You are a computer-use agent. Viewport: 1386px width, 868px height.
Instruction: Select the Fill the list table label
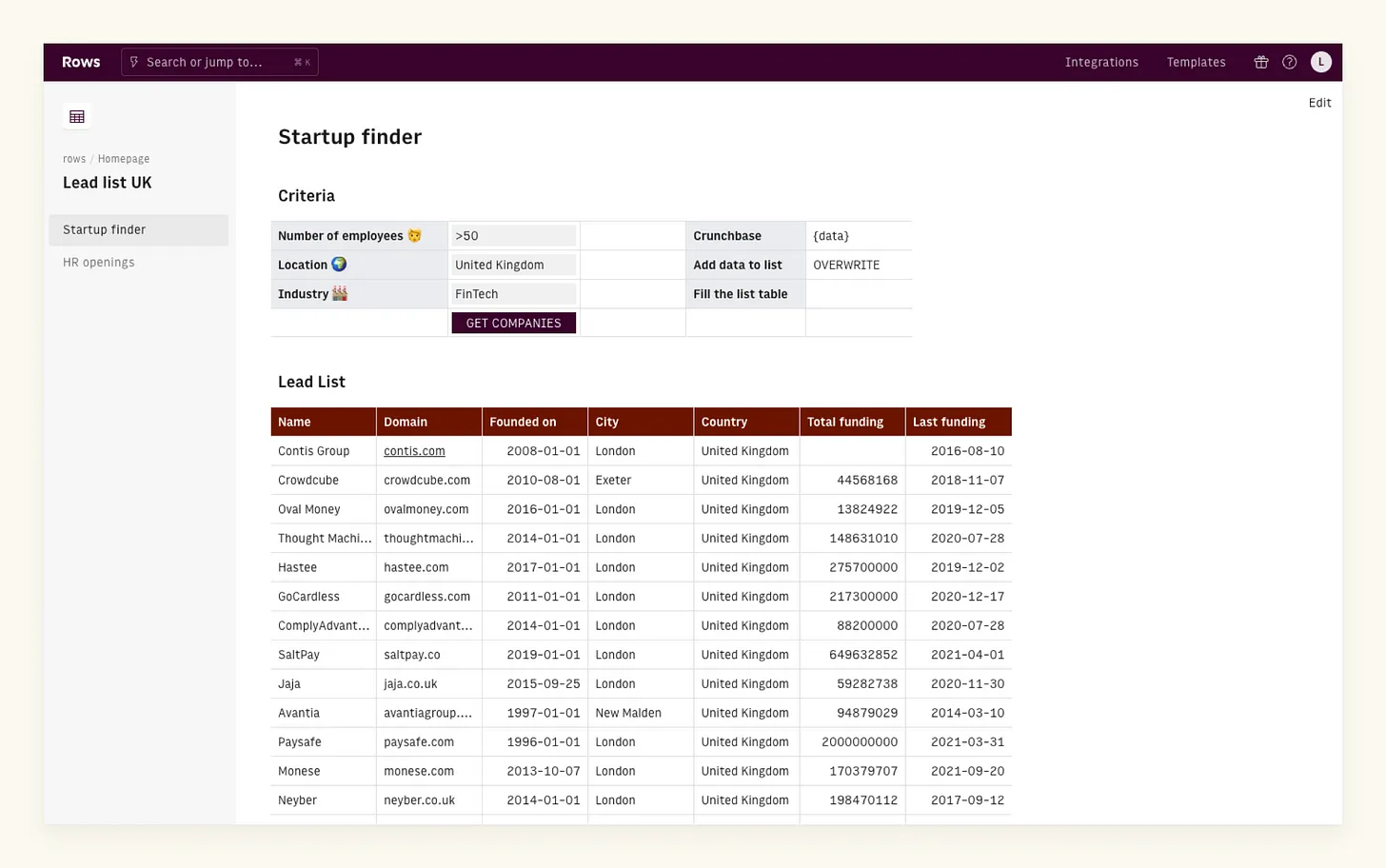pos(745,294)
